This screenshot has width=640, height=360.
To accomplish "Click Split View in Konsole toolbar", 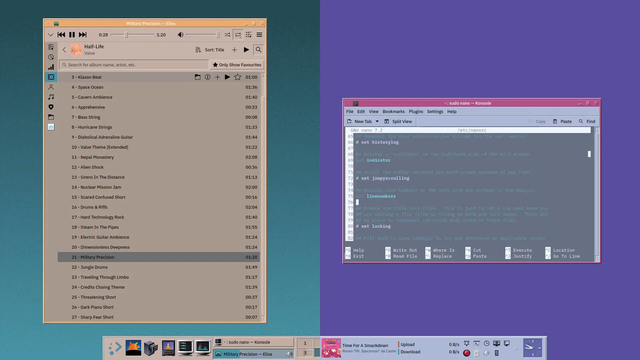I will point(398,121).
